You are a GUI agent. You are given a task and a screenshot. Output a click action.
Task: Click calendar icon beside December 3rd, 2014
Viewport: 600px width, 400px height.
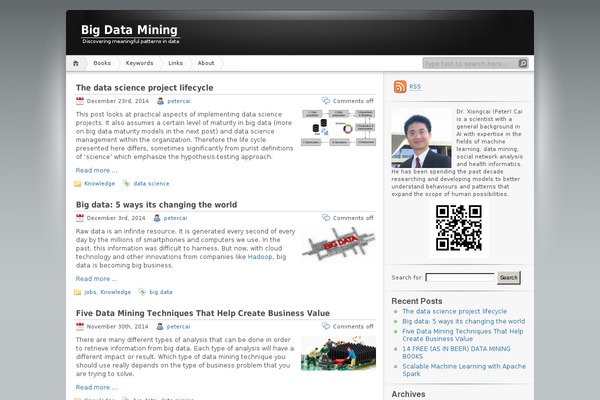tap(80, 218)
